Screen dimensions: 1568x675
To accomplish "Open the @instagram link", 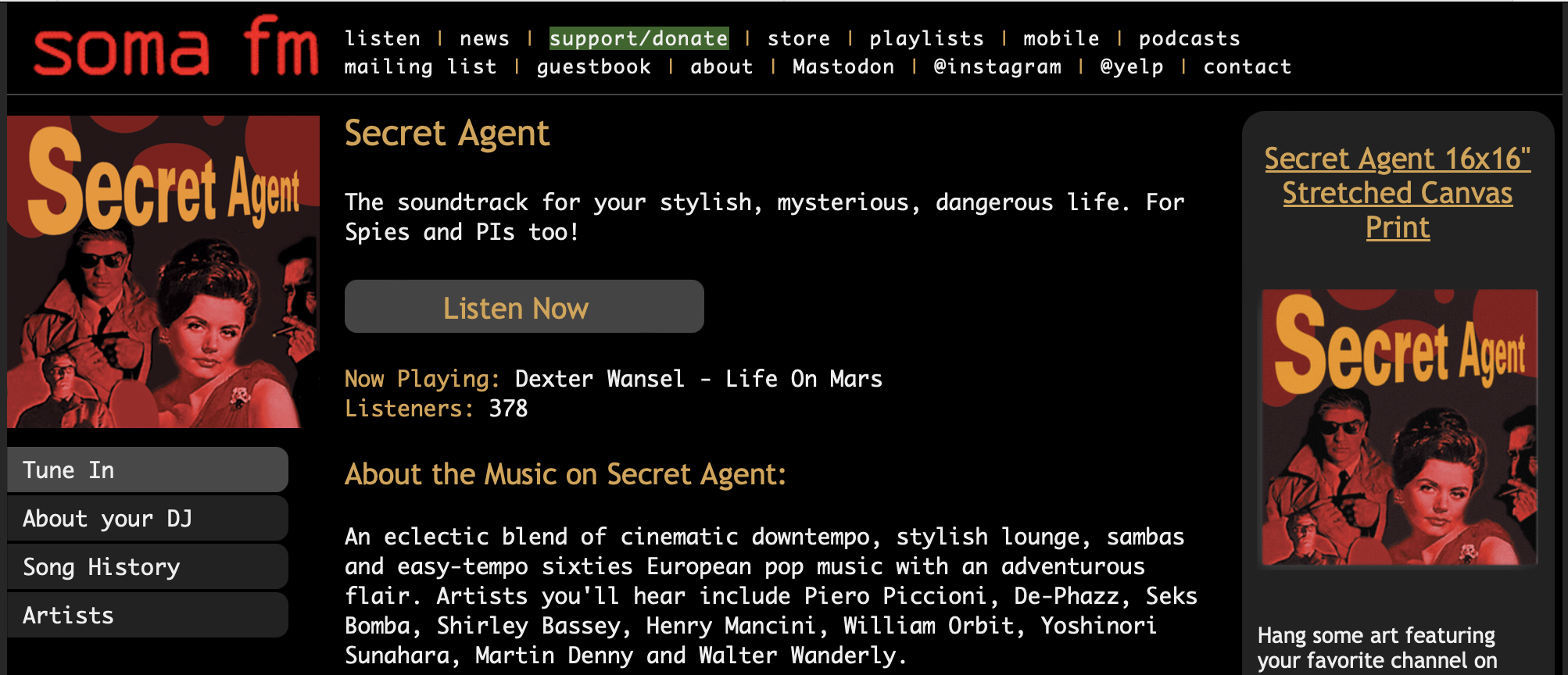I will (997, 67).
